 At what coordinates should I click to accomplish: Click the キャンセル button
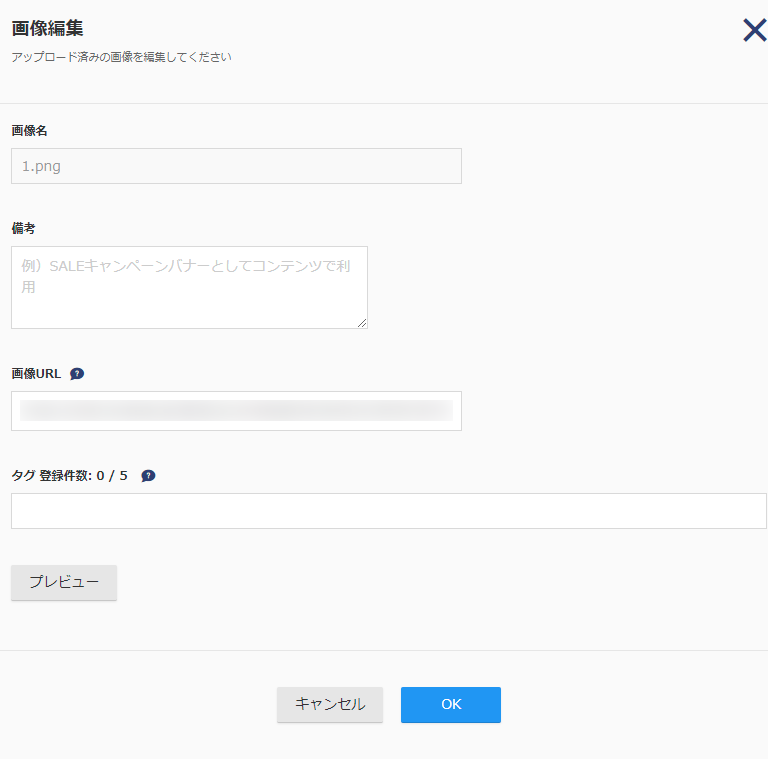pyautogui.click(x=330, y=705)
